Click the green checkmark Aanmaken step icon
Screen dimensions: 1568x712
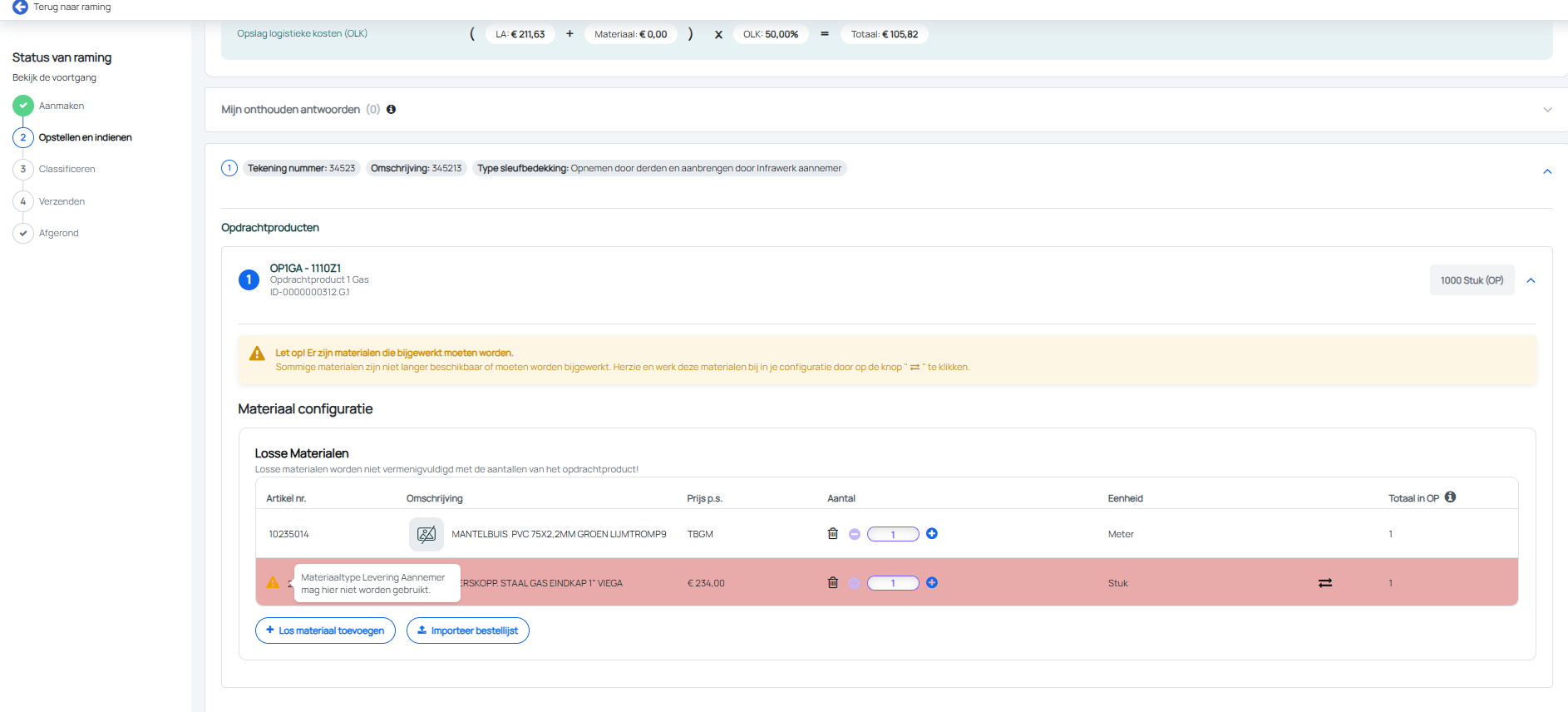coord(23,106)
